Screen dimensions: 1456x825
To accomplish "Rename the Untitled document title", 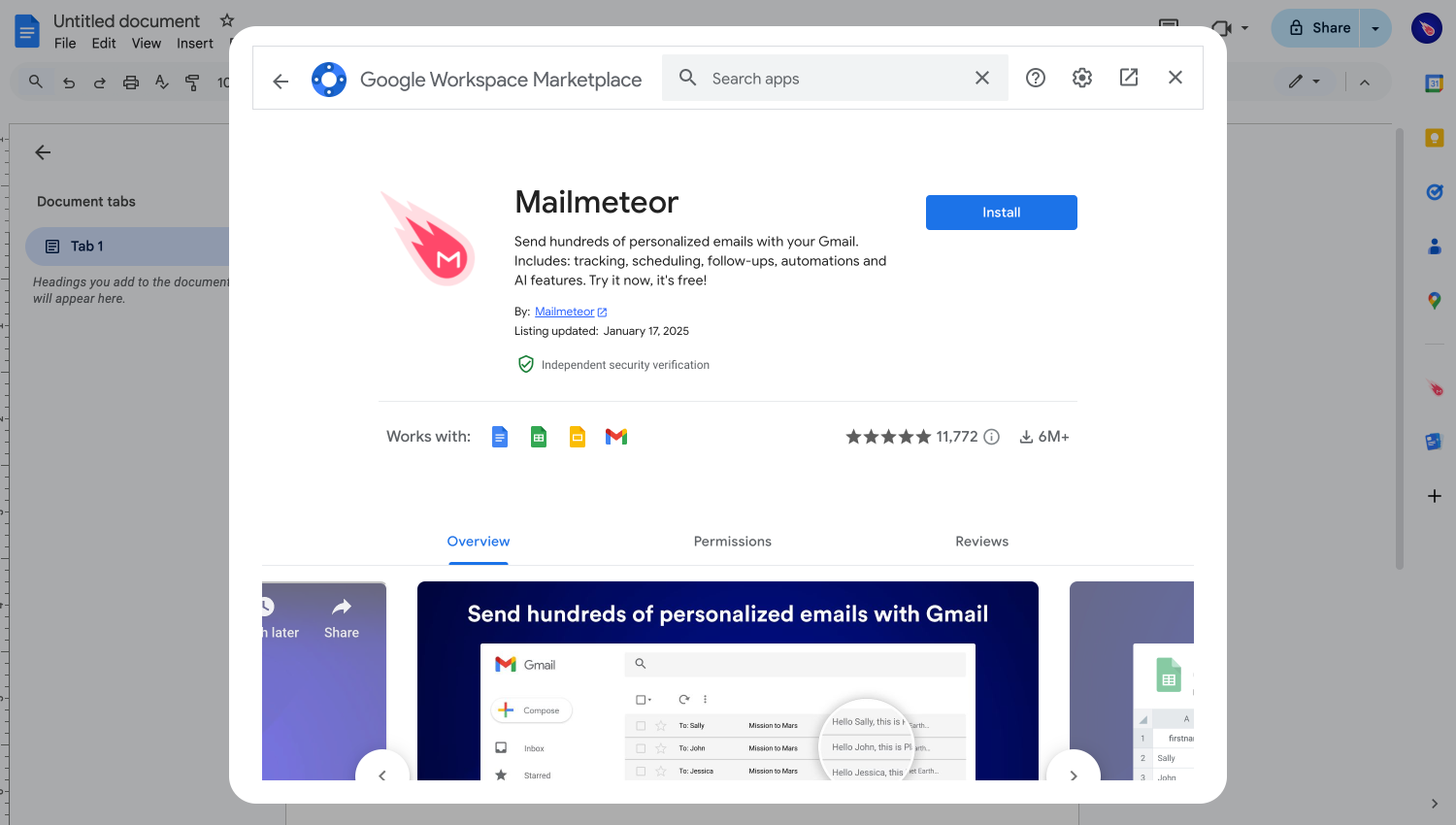I will pyautogui.click(x=126, y=20).
